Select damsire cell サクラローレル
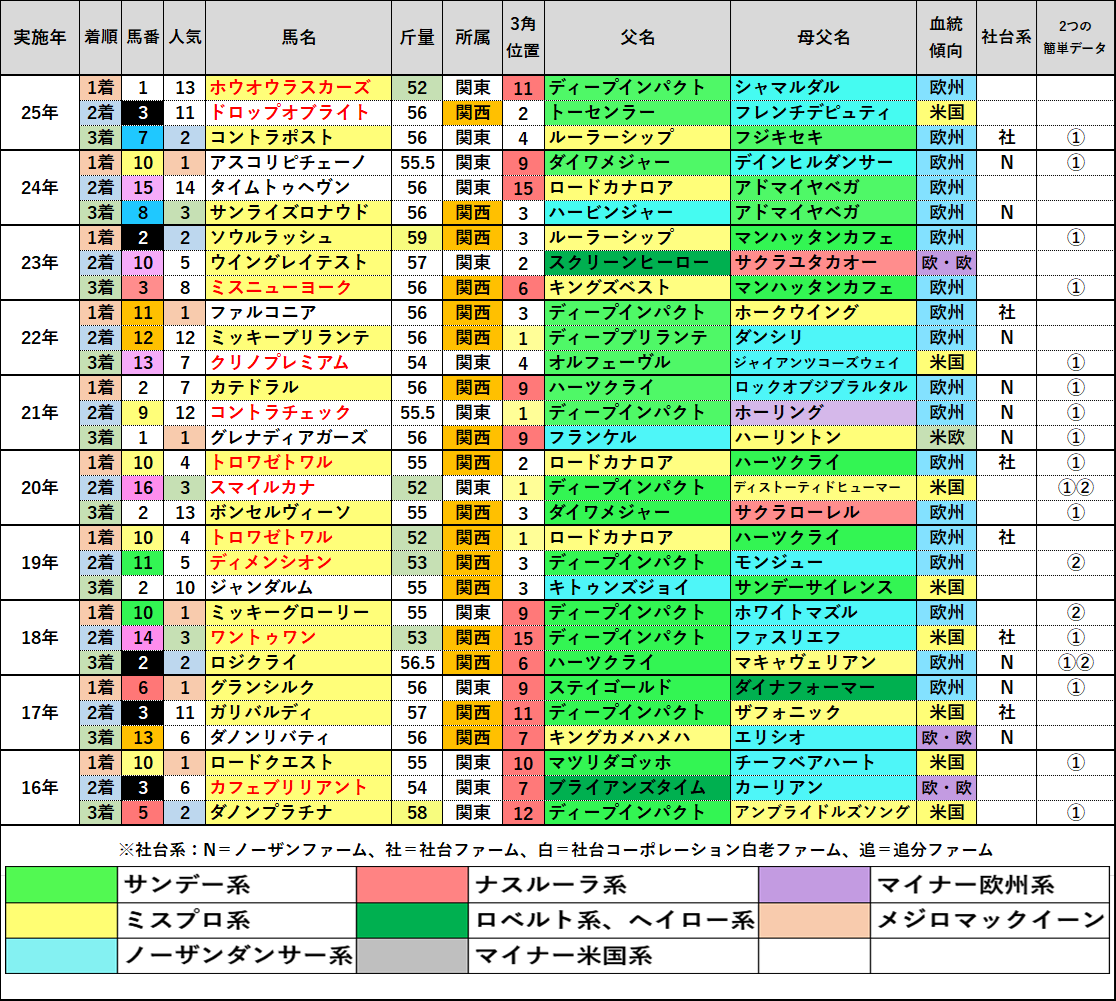 (823, 513)
